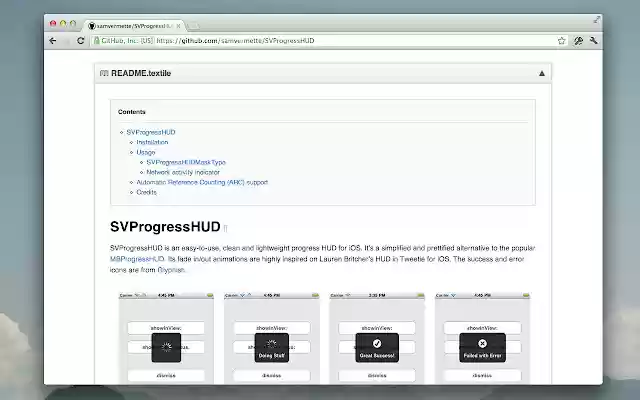Toggle fullscreen with the corner arrows icon
Viewport: 640px width, 400px height.
point(596,20)
